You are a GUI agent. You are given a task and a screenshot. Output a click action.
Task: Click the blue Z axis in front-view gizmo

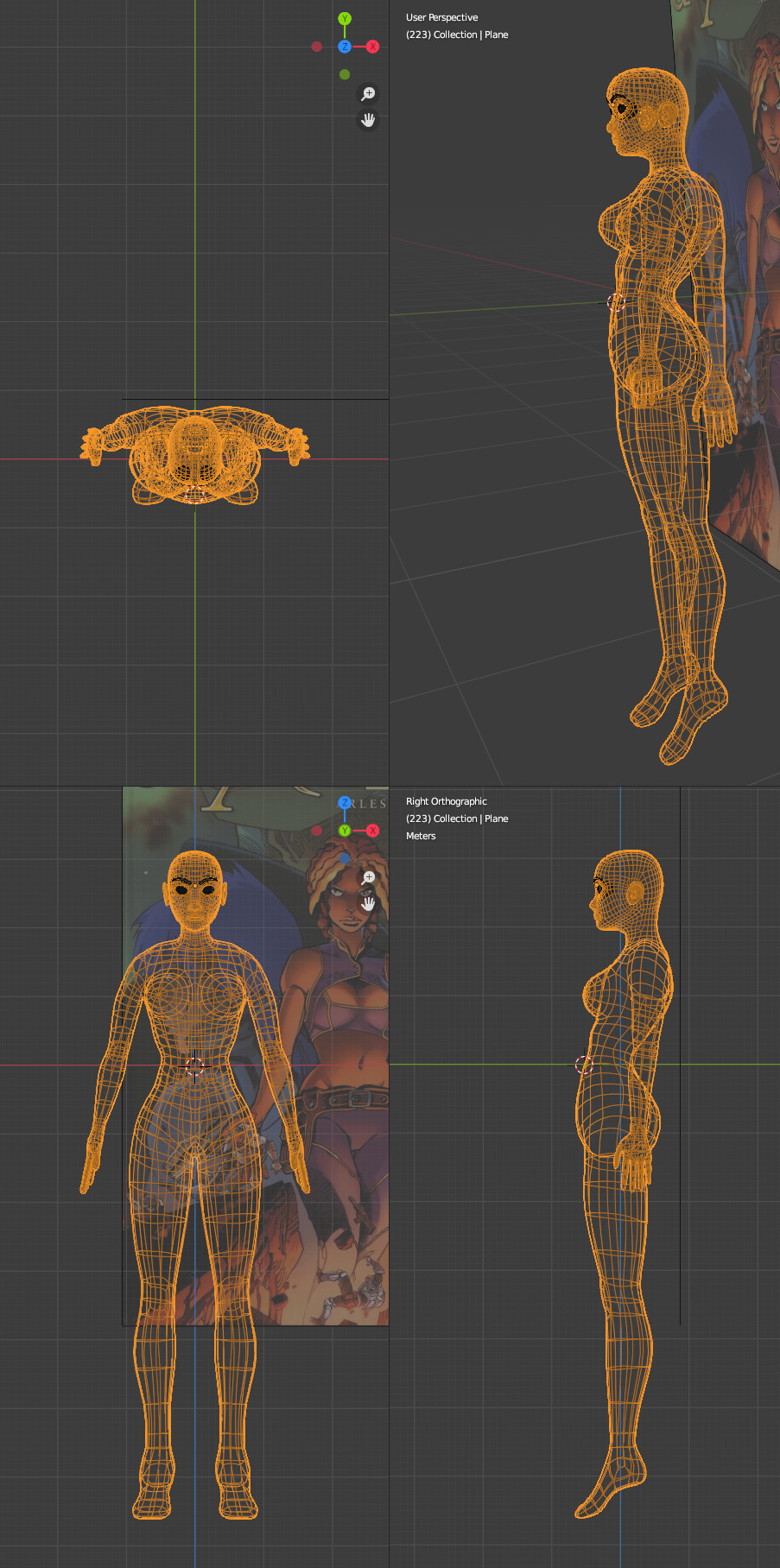coord(345,803)
